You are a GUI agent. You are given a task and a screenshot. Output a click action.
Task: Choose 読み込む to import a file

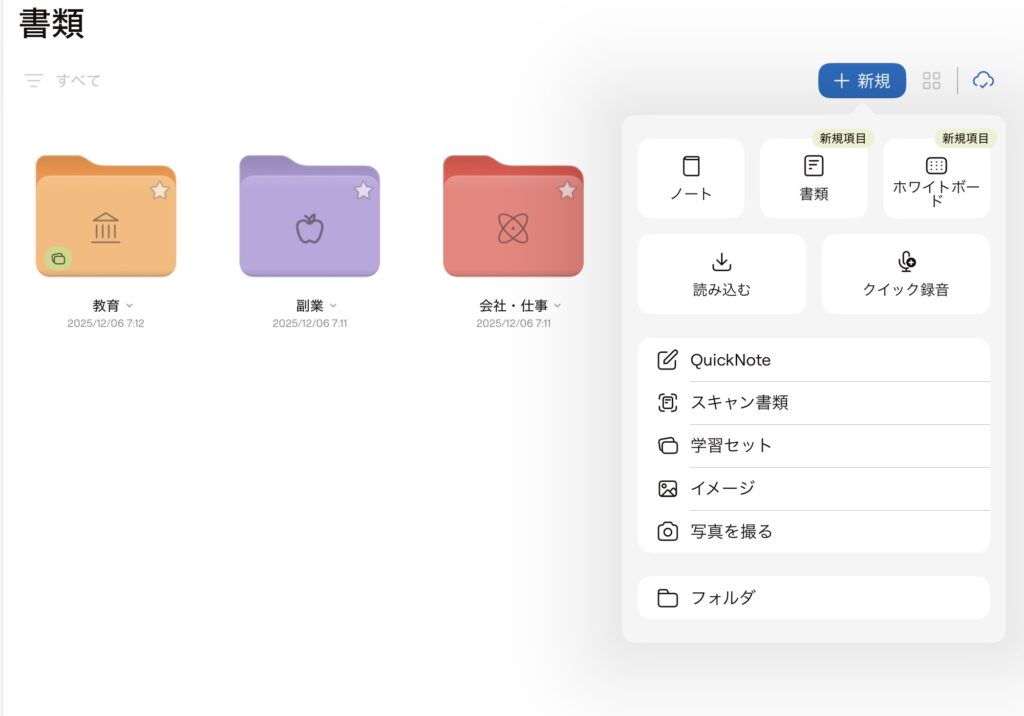coord(721,274)
